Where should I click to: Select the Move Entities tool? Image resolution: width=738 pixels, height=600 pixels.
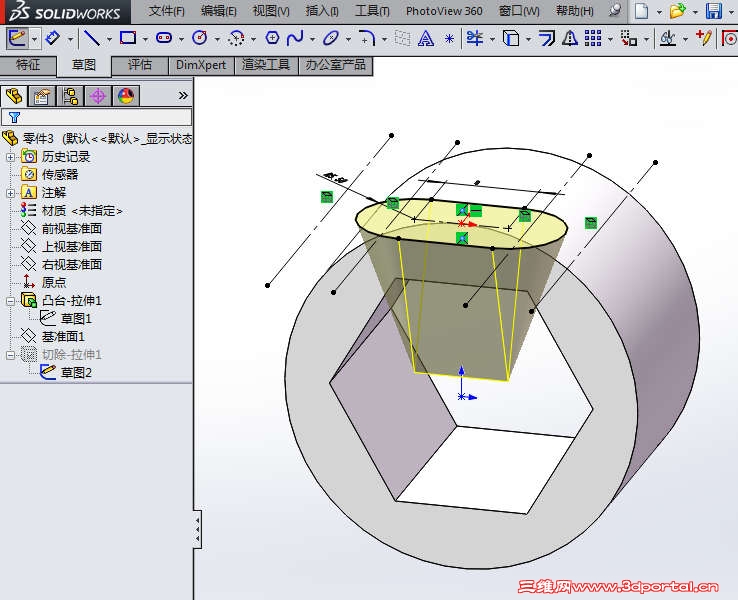(629, 38)
